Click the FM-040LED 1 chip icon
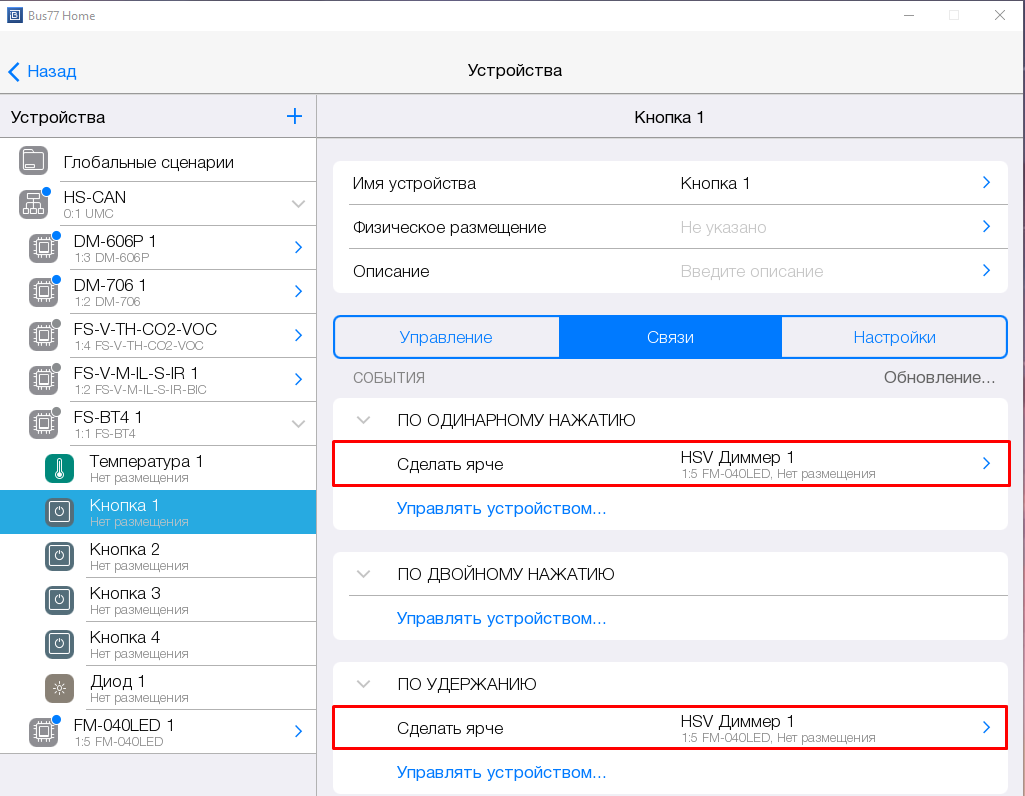 [x=43, y=732]
